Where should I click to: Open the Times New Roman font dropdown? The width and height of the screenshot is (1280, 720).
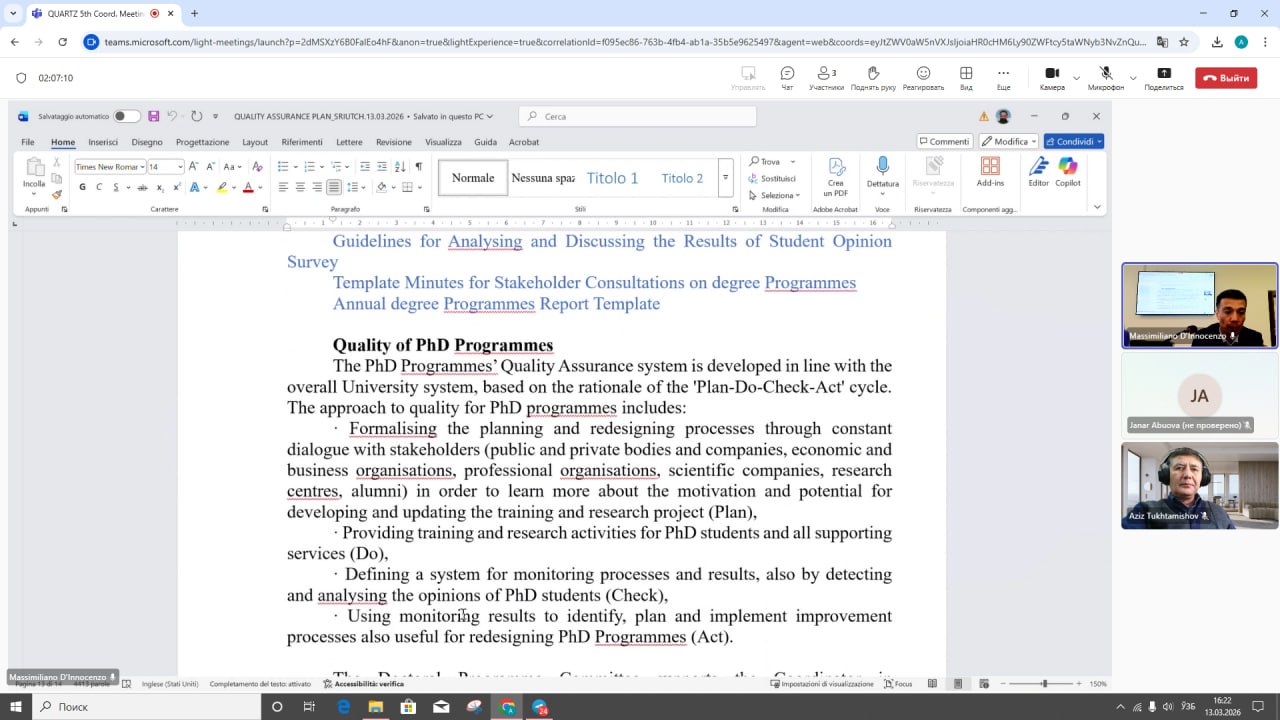(143, 167)
